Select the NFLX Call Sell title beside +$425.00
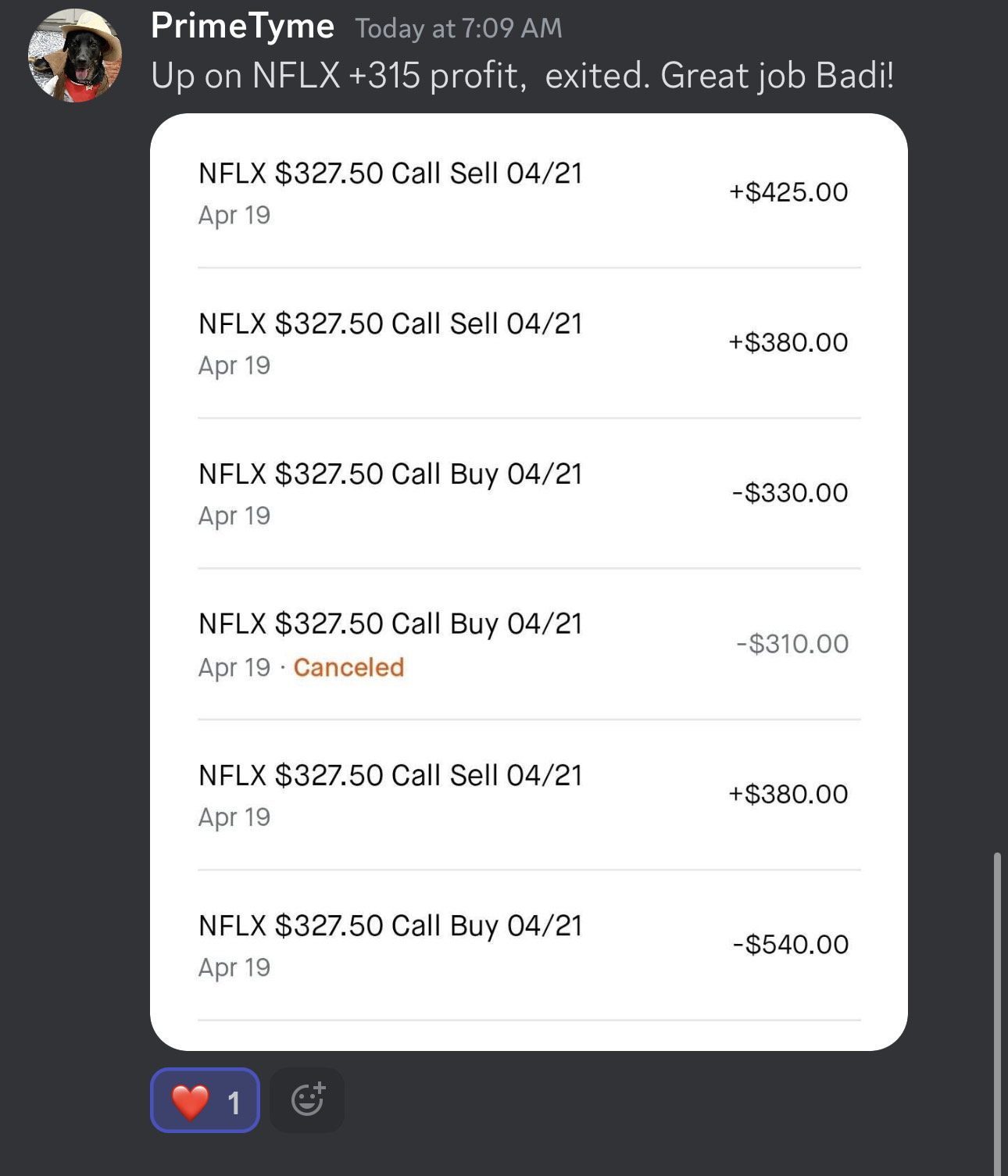This screenshot has height=1176, width=1008. tap(390, 173)
